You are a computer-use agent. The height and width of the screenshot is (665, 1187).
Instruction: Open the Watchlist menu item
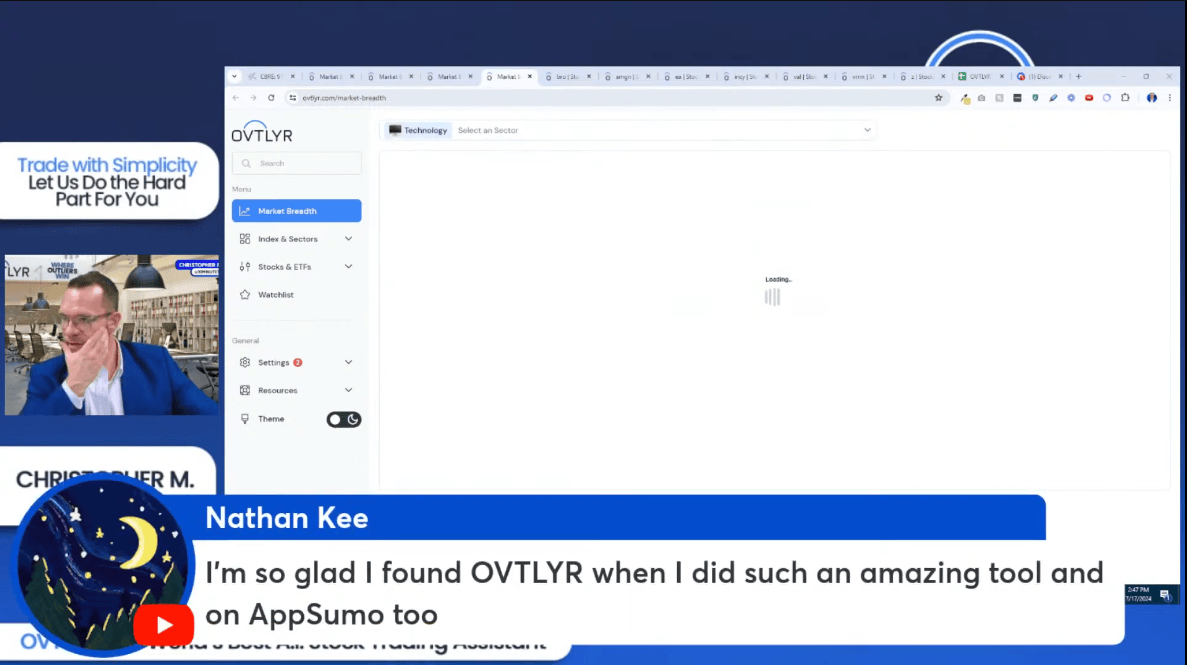297,295
